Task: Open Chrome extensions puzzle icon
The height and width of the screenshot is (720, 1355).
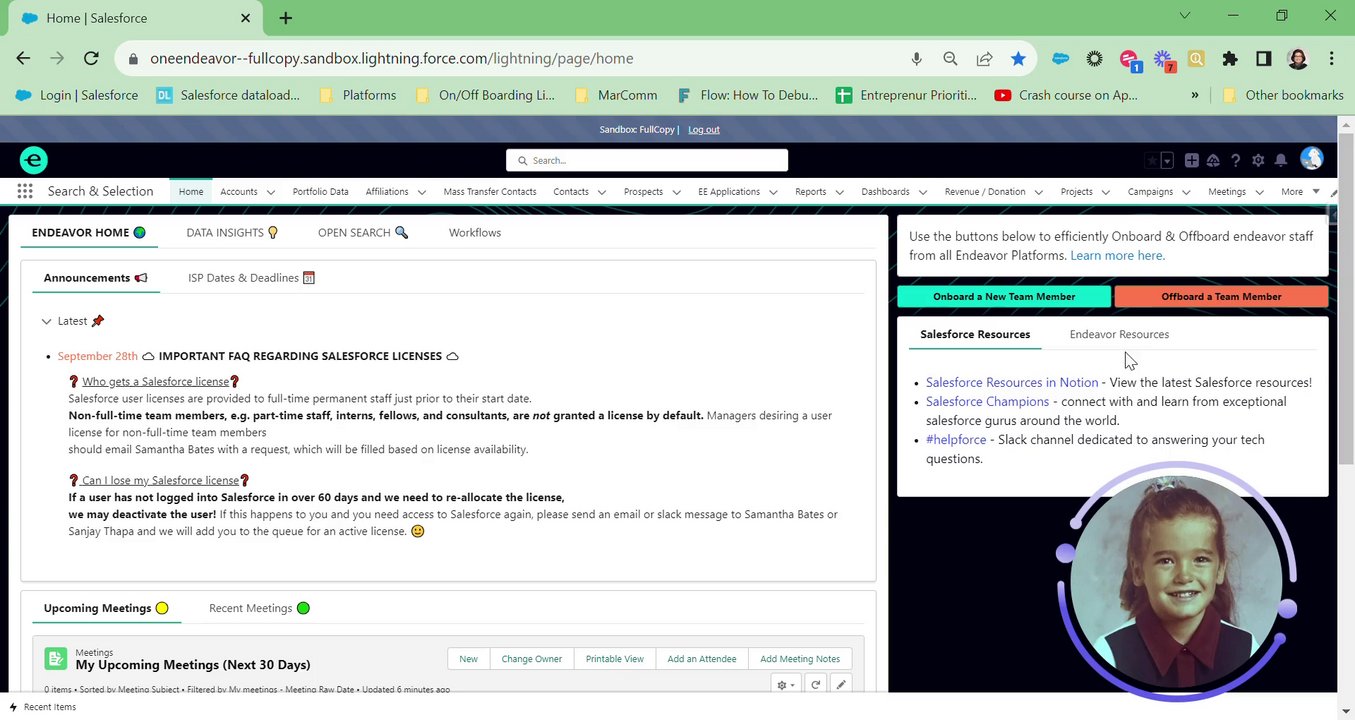Action: coord(1230,59)
